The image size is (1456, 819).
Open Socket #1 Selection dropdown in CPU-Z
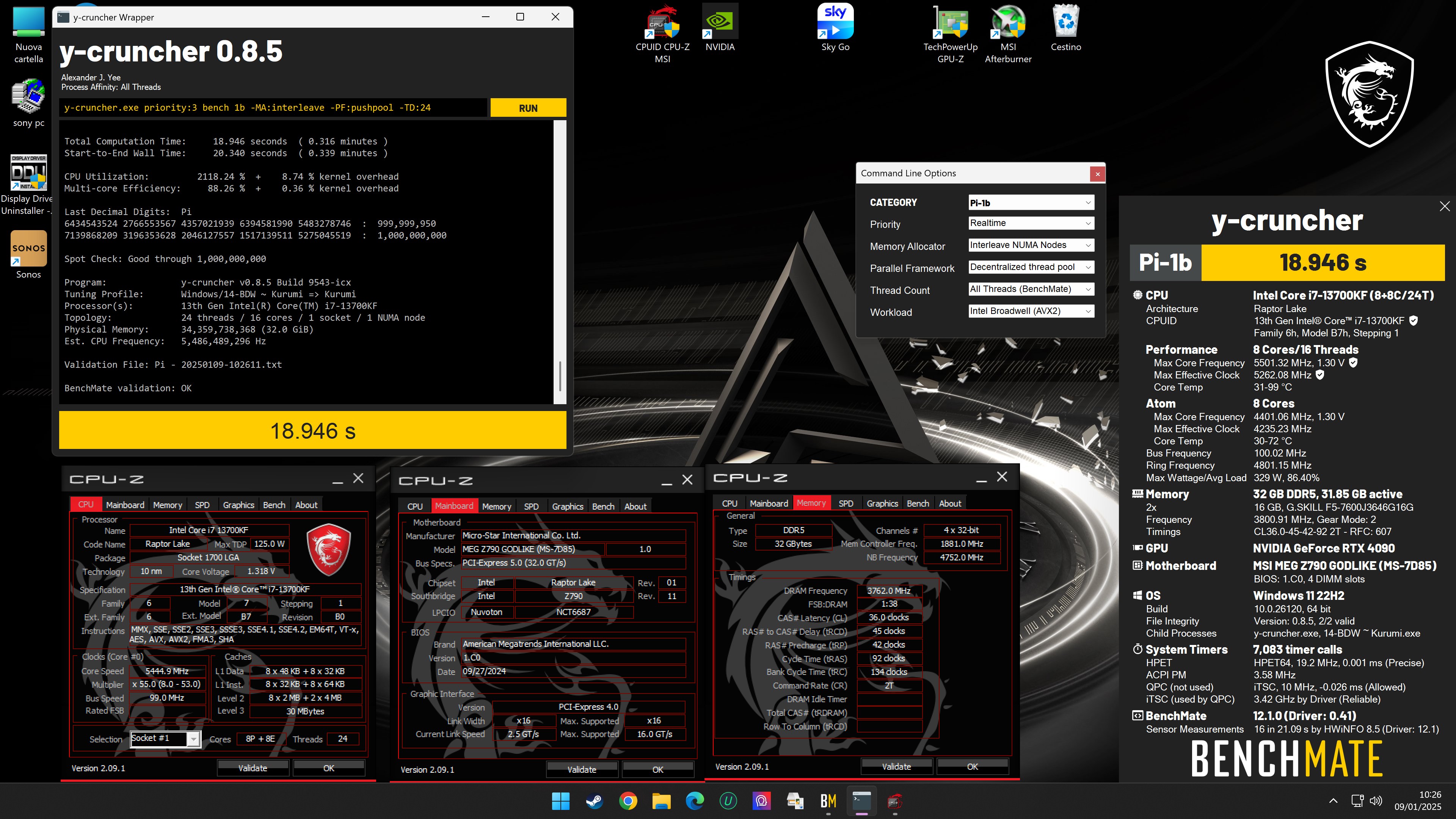coord(165,739)
